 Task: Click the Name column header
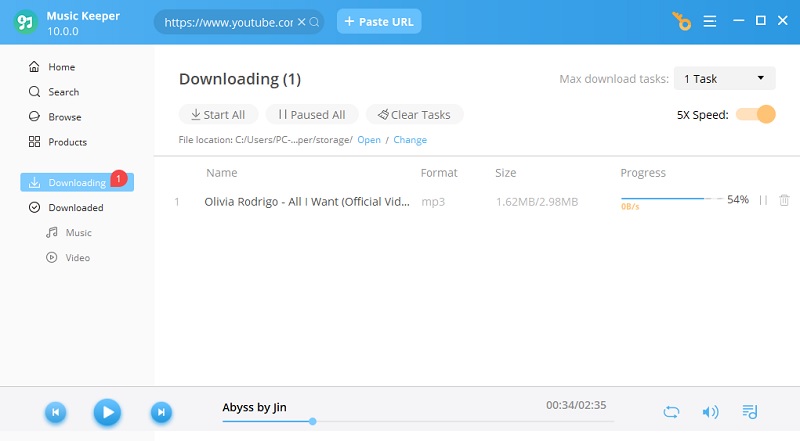[x=221, y=173]
